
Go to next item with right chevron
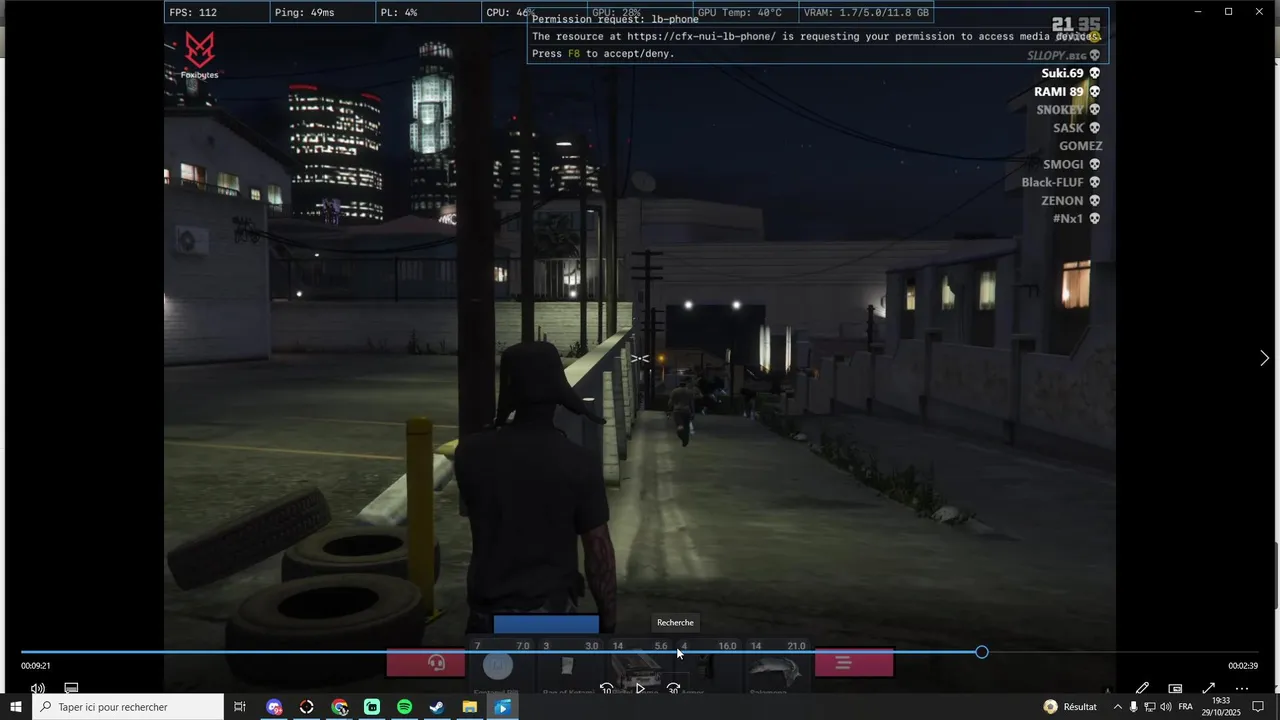(x=1264, y=358)
